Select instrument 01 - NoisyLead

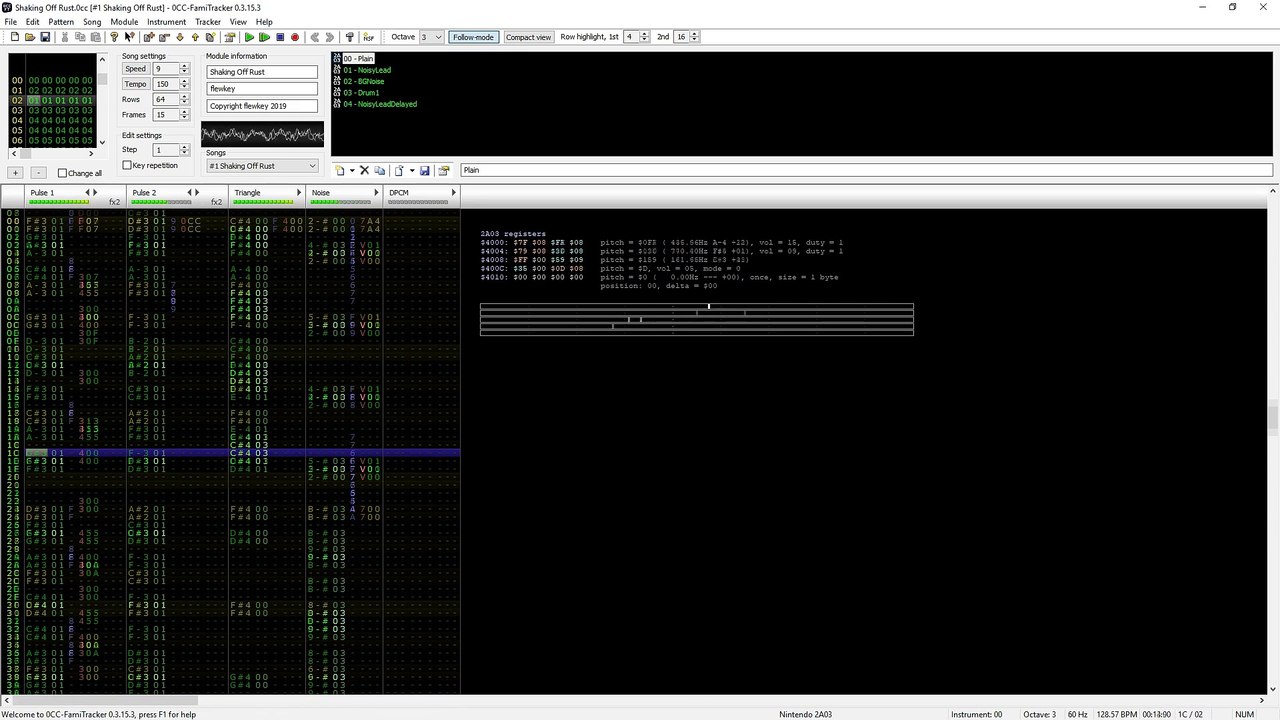(367, 70)
